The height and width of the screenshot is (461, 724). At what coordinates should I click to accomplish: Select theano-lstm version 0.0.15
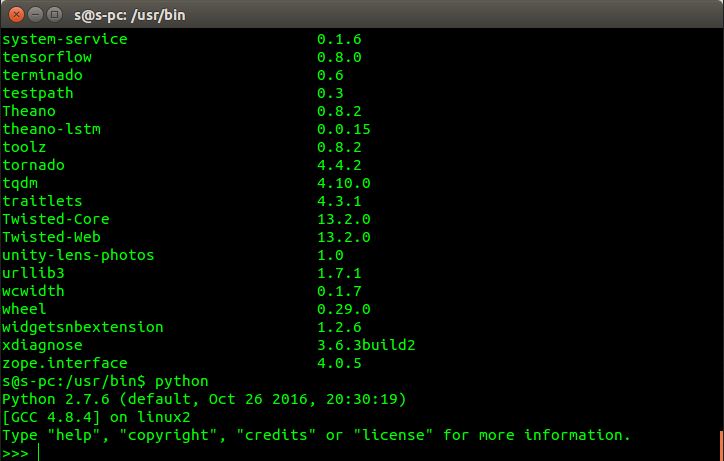pos(344,129)
